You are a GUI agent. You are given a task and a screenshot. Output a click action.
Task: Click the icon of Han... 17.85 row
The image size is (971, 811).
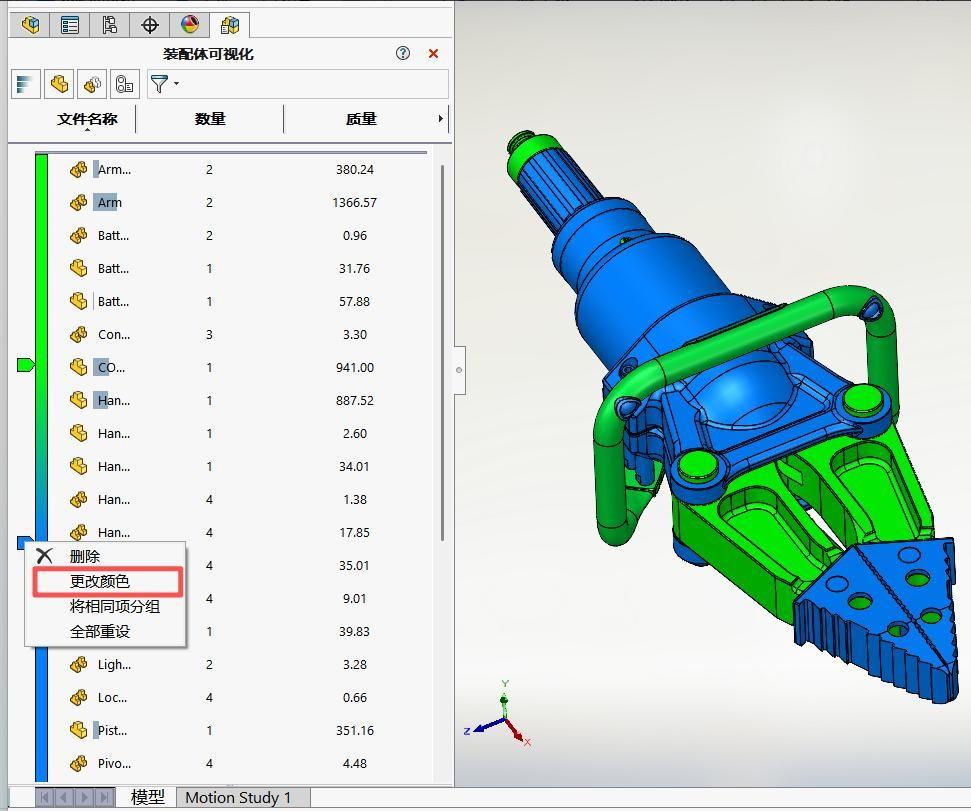(79, 532)
